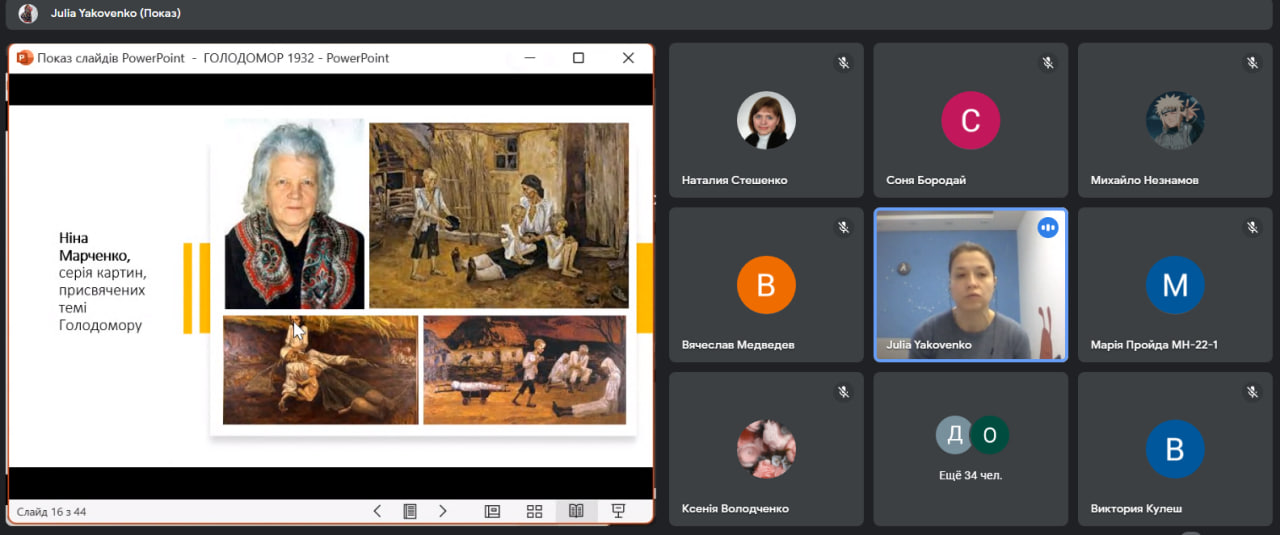
Task: Go to next slide arrow
Action: click(443, 511)
